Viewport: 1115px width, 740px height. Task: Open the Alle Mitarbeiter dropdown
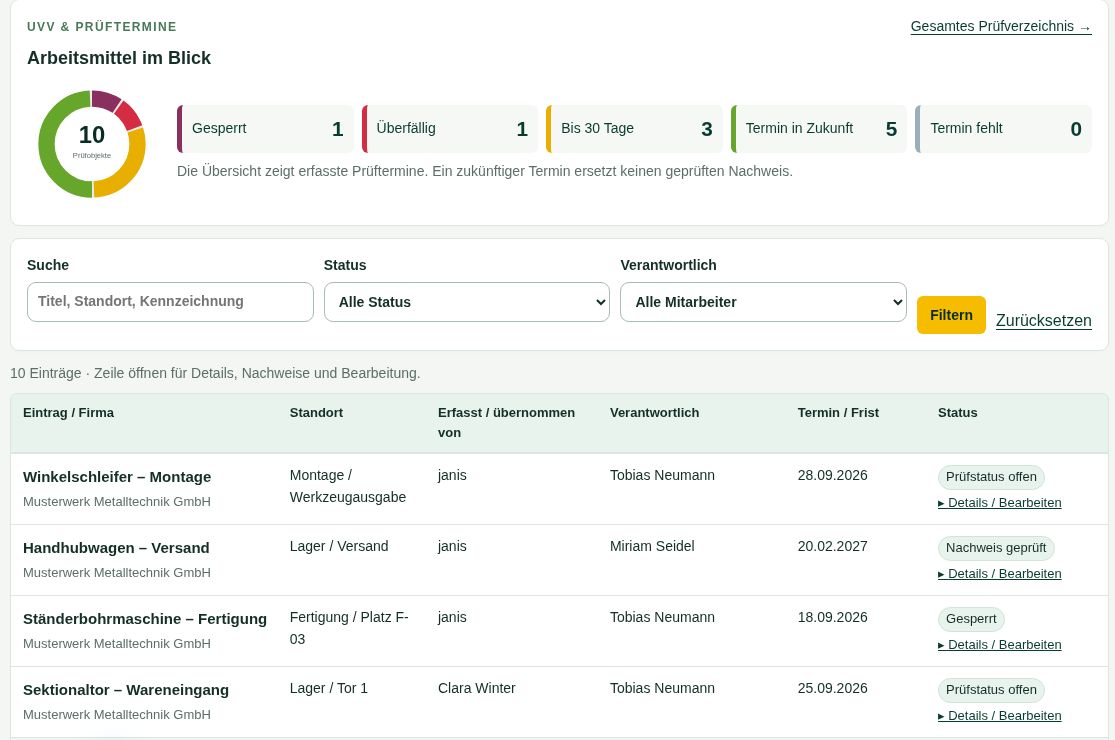point(763,302)
